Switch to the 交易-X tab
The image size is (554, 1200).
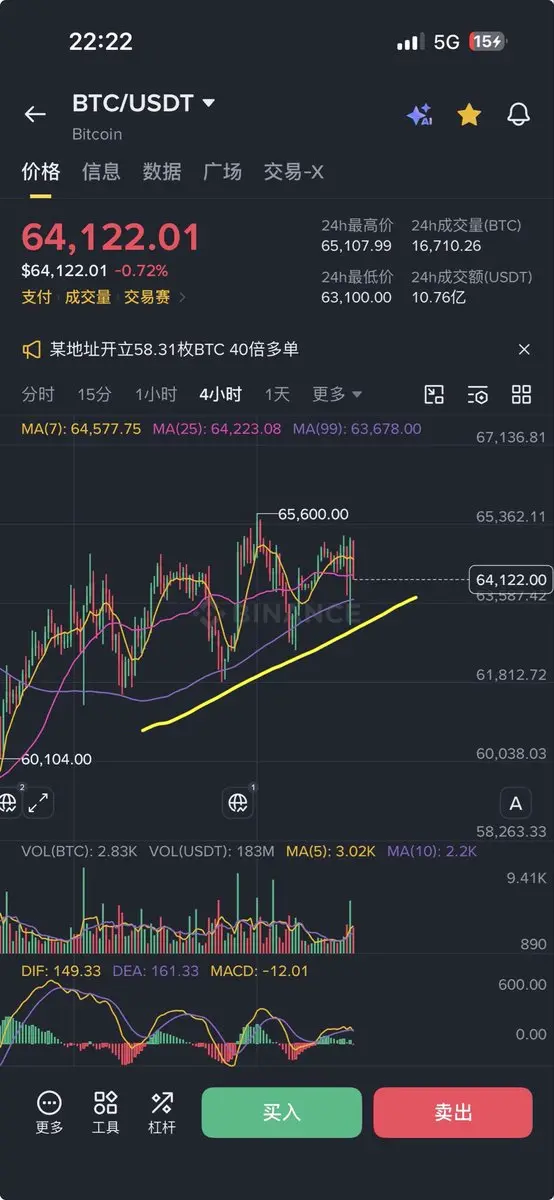coord(293,171)
